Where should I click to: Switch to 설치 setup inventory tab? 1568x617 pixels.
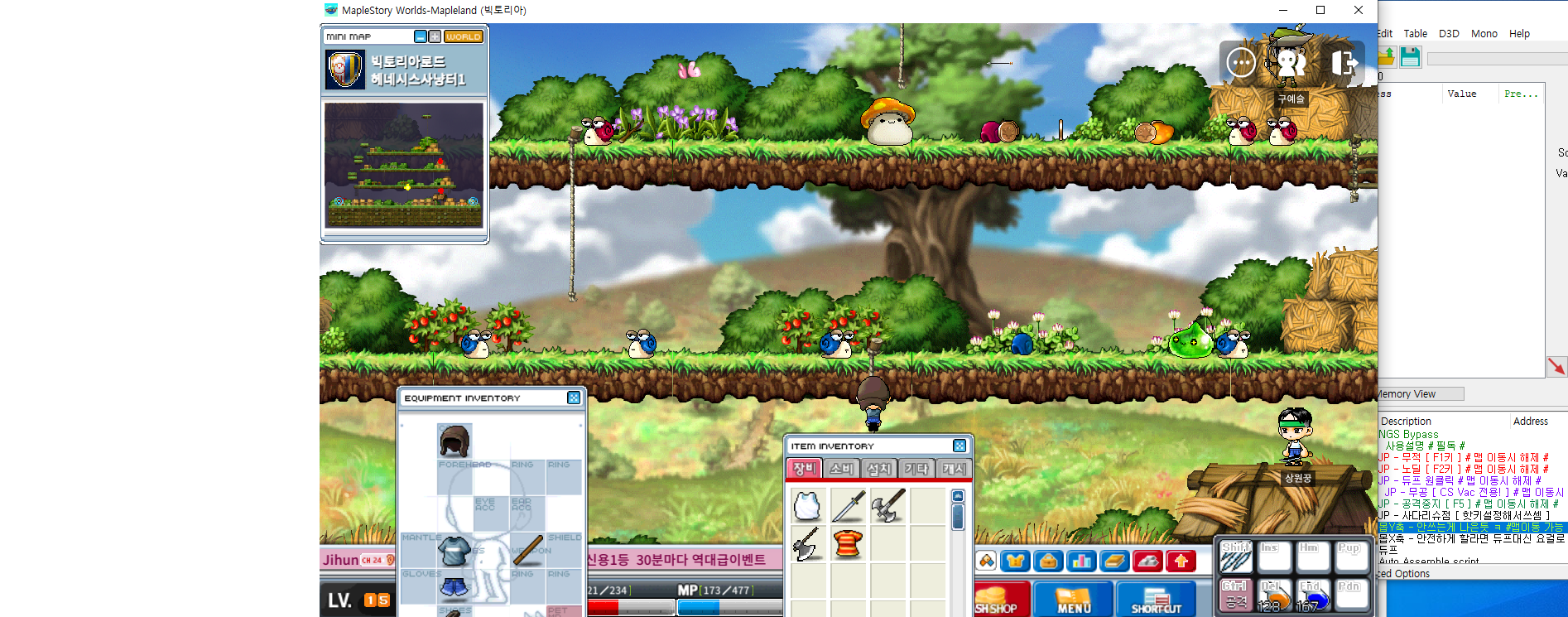click(878, 469)
